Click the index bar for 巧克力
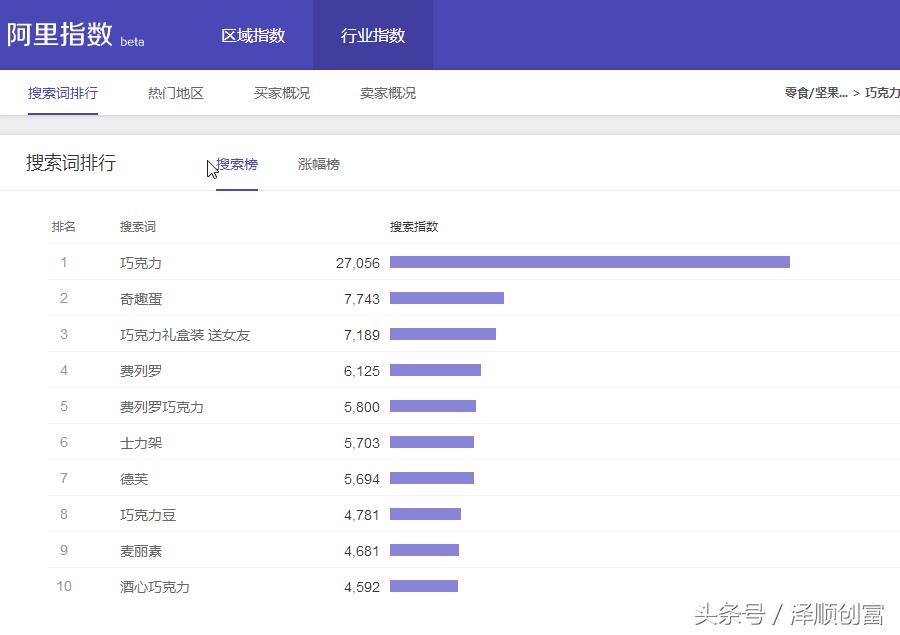900x635 pixels. click(x=590, y=262)
